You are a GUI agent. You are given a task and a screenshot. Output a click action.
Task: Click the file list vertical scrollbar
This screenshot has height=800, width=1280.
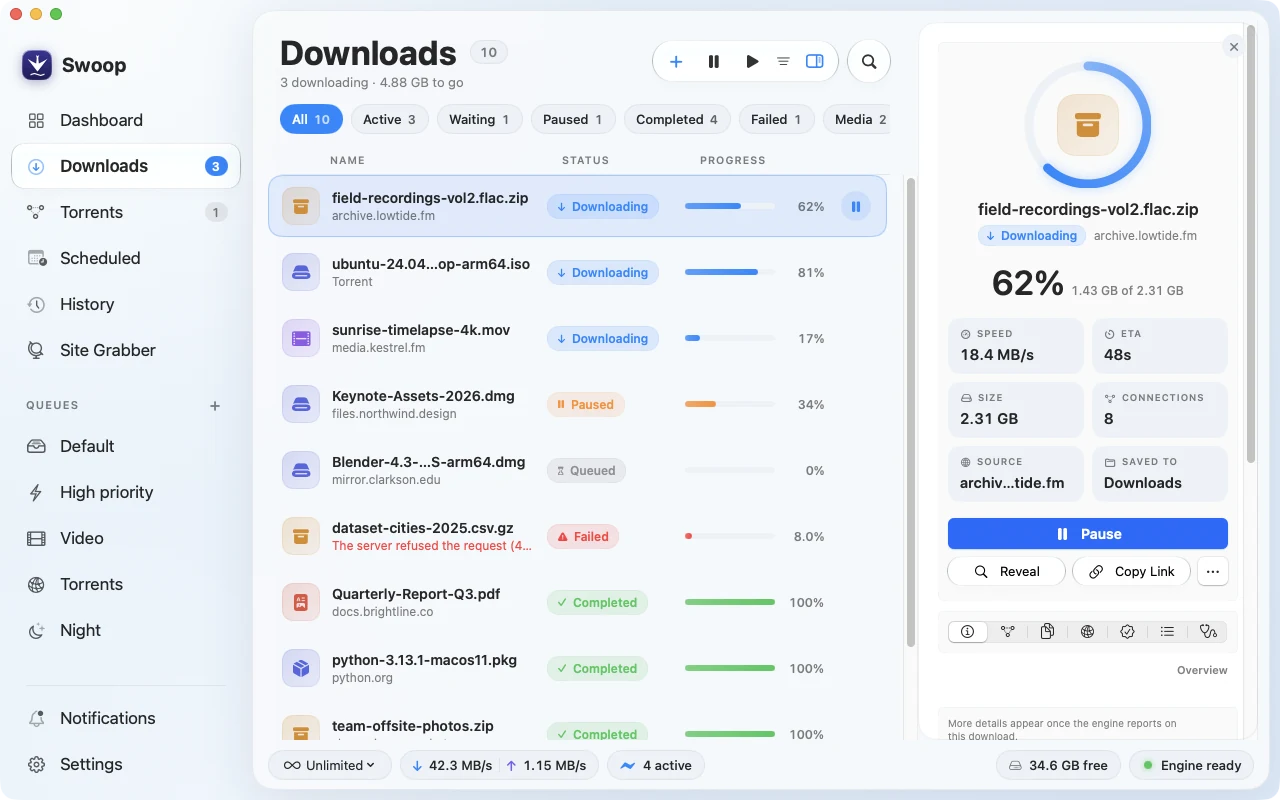pyautogui.click(x=910, y=412)
